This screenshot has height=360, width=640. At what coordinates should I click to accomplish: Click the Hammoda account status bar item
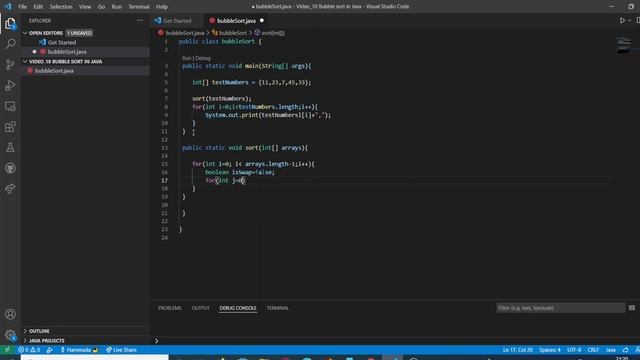pos(79,350)
